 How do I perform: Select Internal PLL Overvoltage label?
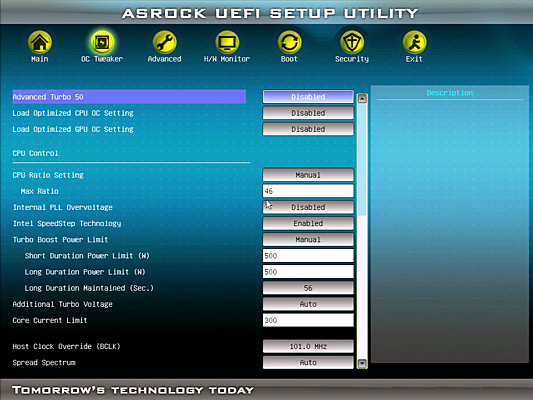click(x=63, y=207)
